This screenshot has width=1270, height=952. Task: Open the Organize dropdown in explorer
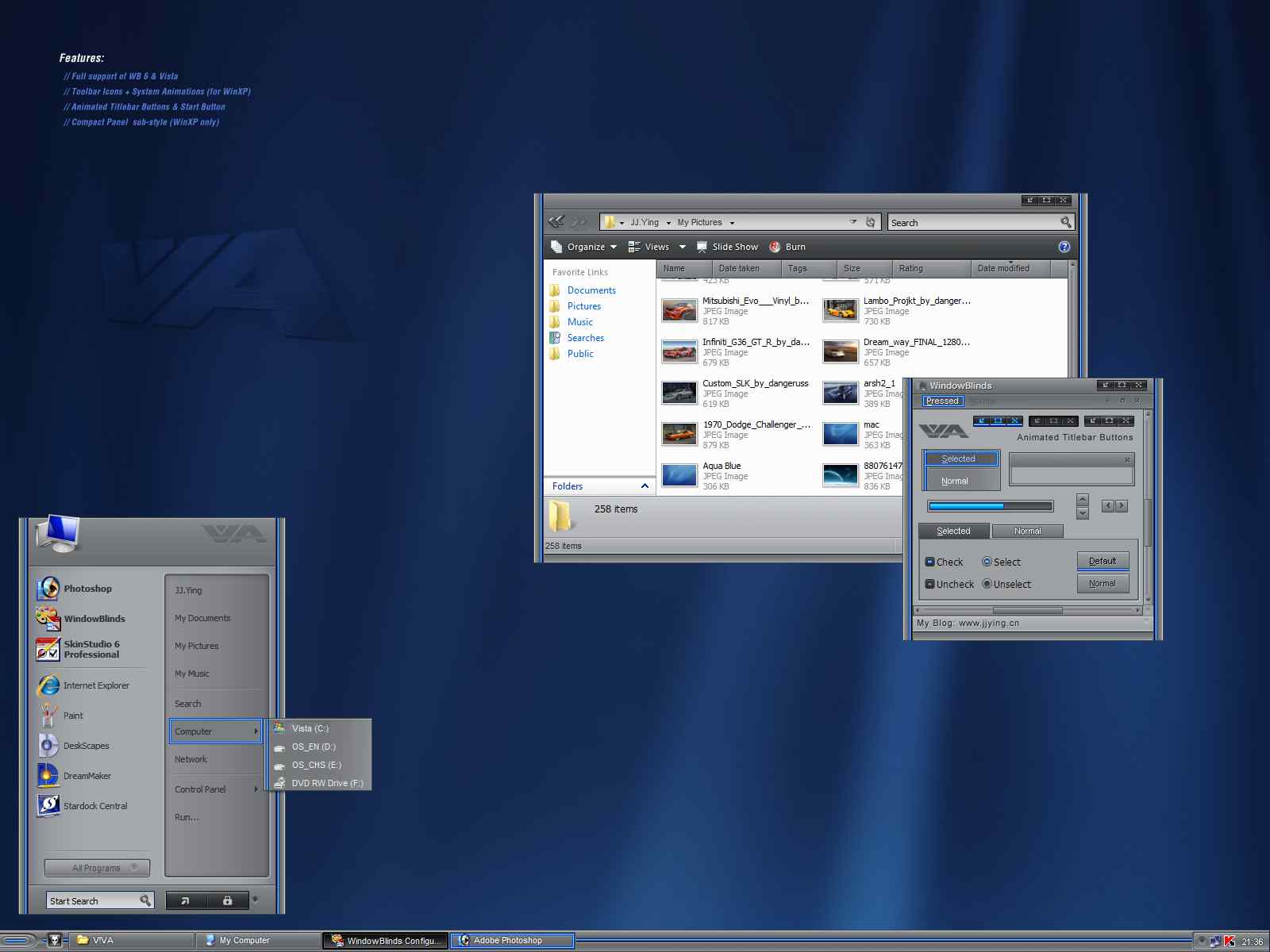[584, 247]
